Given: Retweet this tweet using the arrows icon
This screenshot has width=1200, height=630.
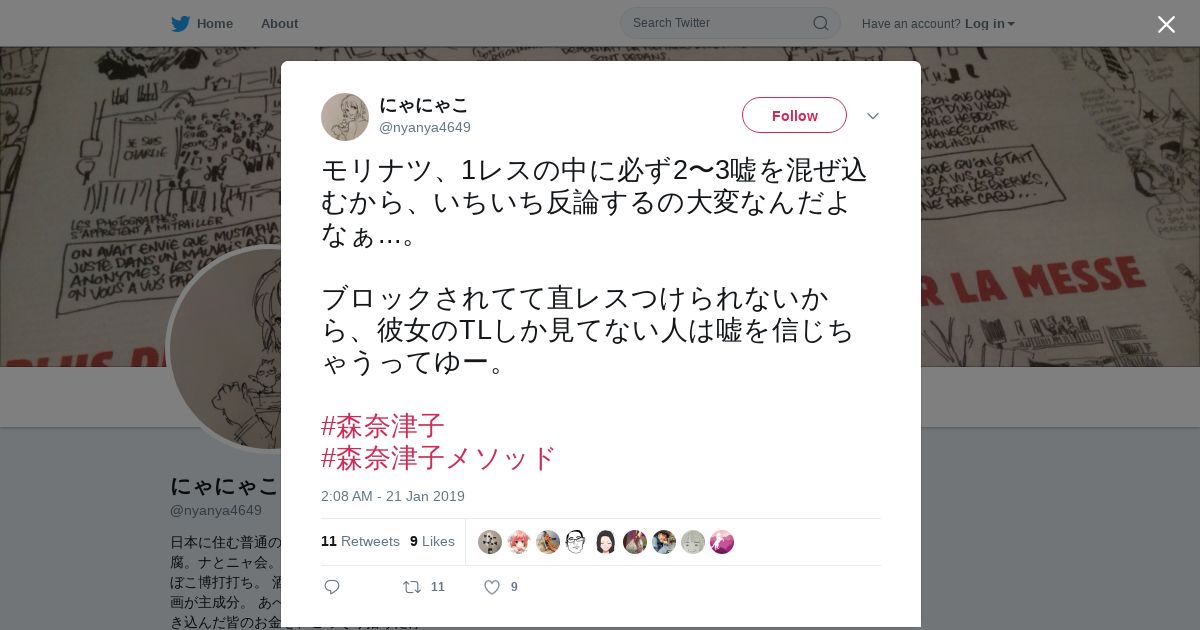Looking at the screenshot, I should (x=412, y=587).
